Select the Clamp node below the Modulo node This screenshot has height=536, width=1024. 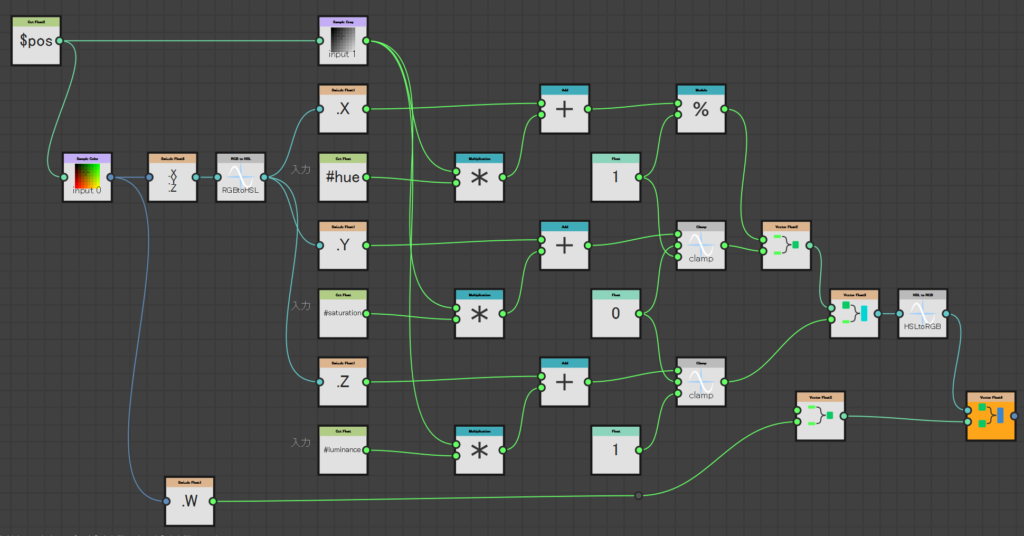[x=701, y=247]
